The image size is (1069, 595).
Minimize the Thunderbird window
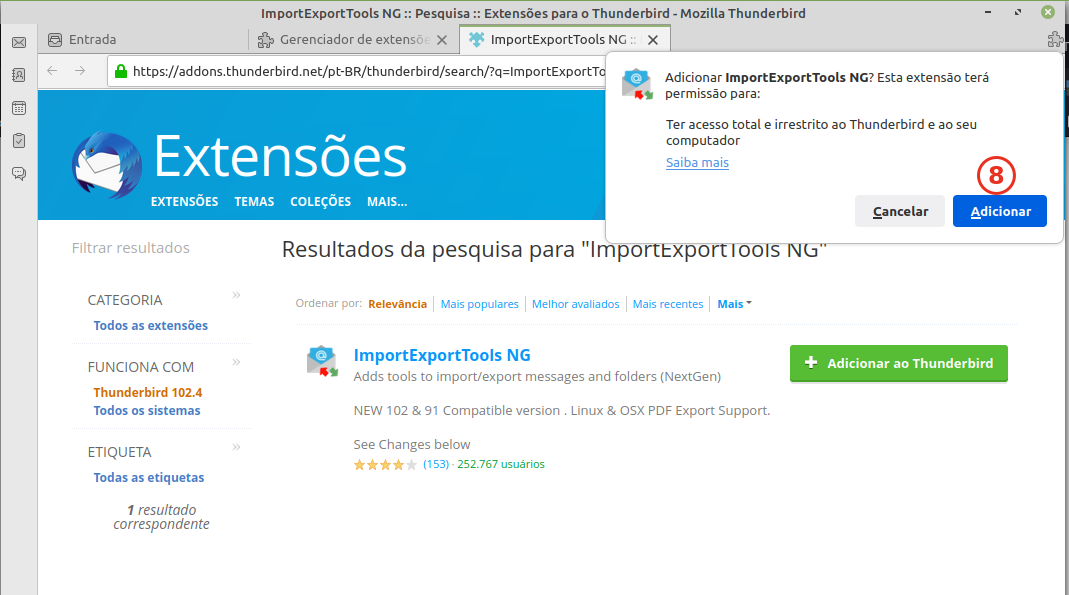pos(988,12)
